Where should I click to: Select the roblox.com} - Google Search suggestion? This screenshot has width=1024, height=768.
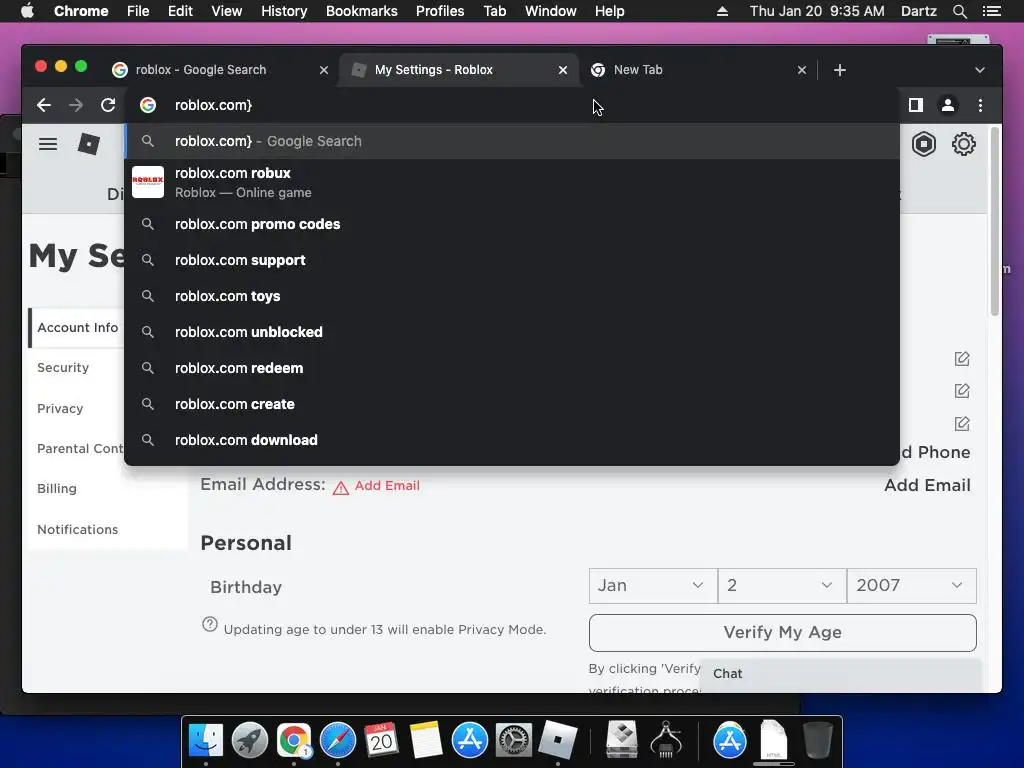coord(512,141)
